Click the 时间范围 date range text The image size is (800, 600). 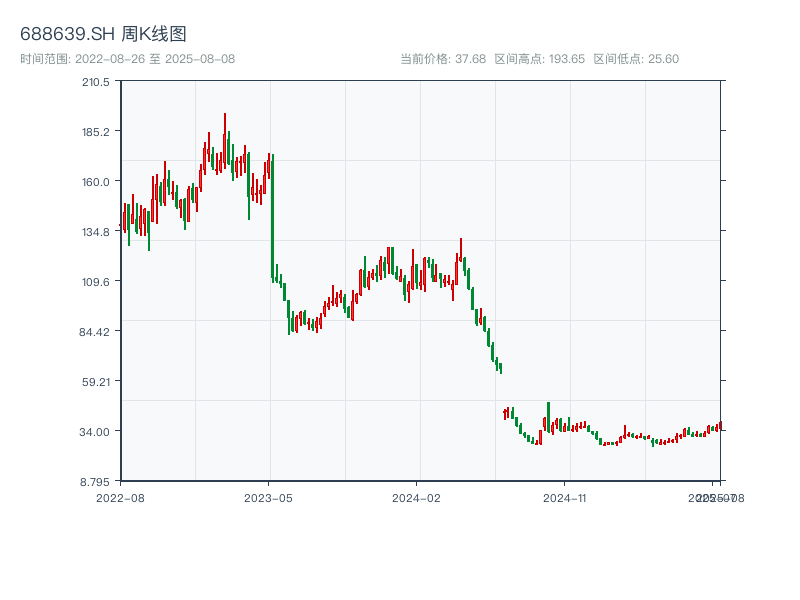point(127,59)
